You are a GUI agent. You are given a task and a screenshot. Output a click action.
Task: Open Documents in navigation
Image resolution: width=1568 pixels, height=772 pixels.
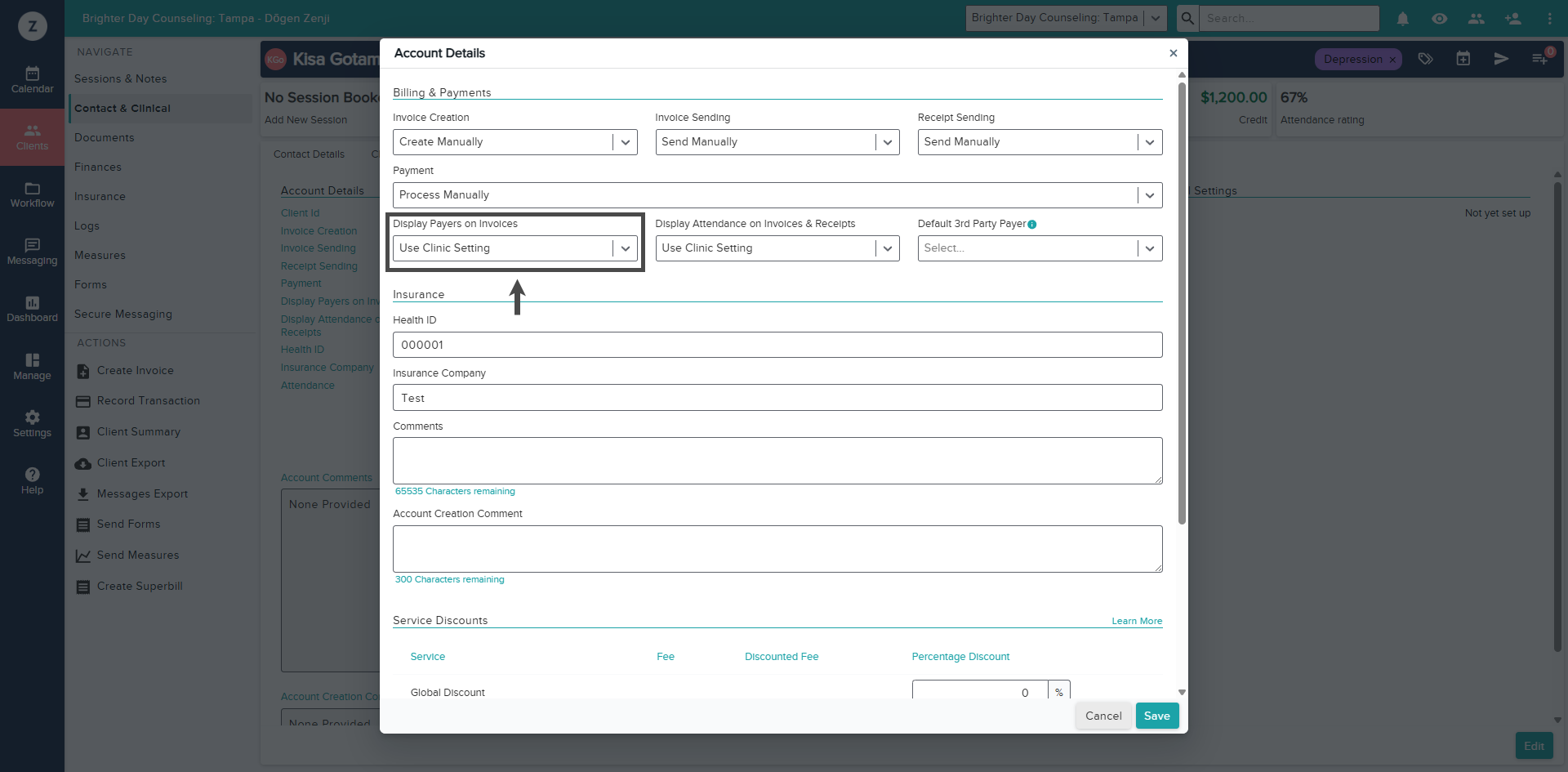point(104,138)
